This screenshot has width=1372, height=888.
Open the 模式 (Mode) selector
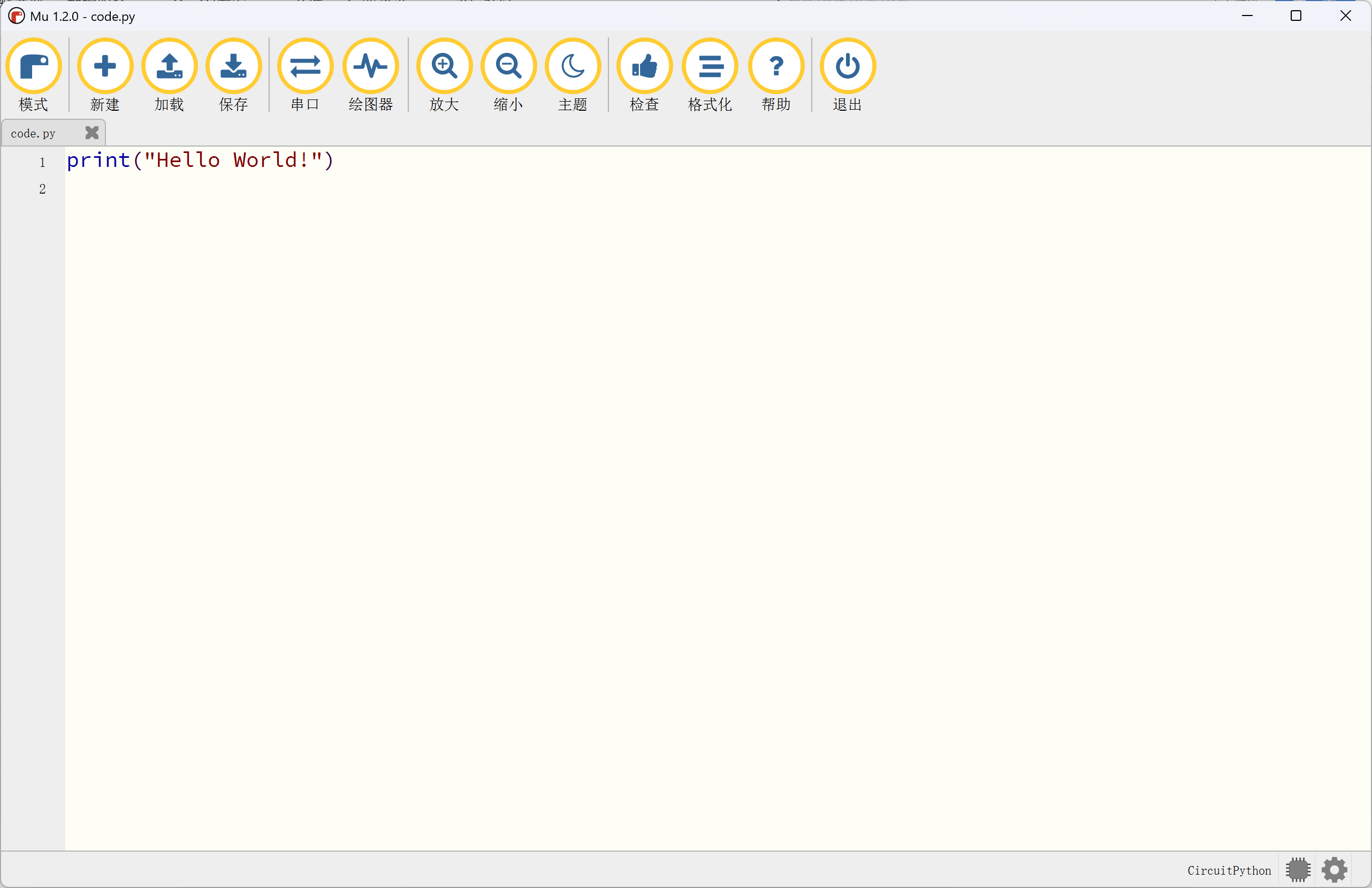(33, 66)
